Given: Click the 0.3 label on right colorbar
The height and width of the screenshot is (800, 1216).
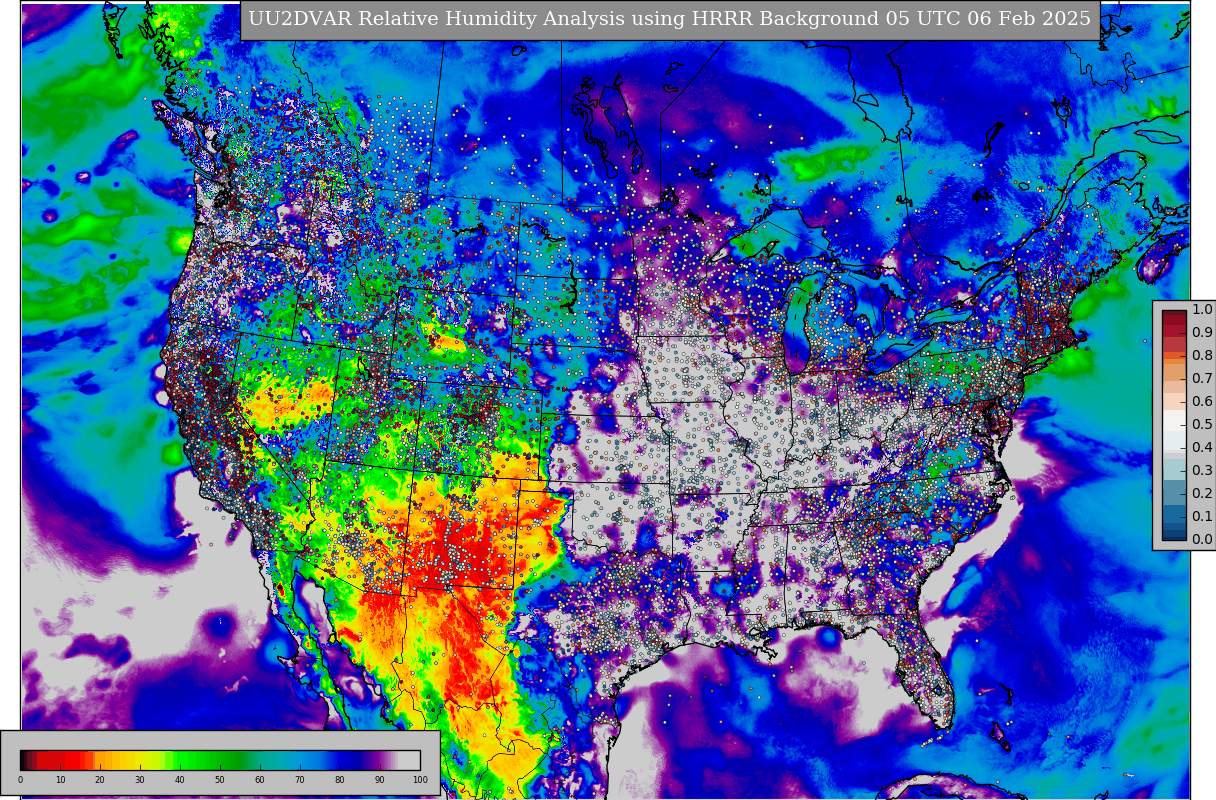Looking at the screenshot, I should [1202, 470].
